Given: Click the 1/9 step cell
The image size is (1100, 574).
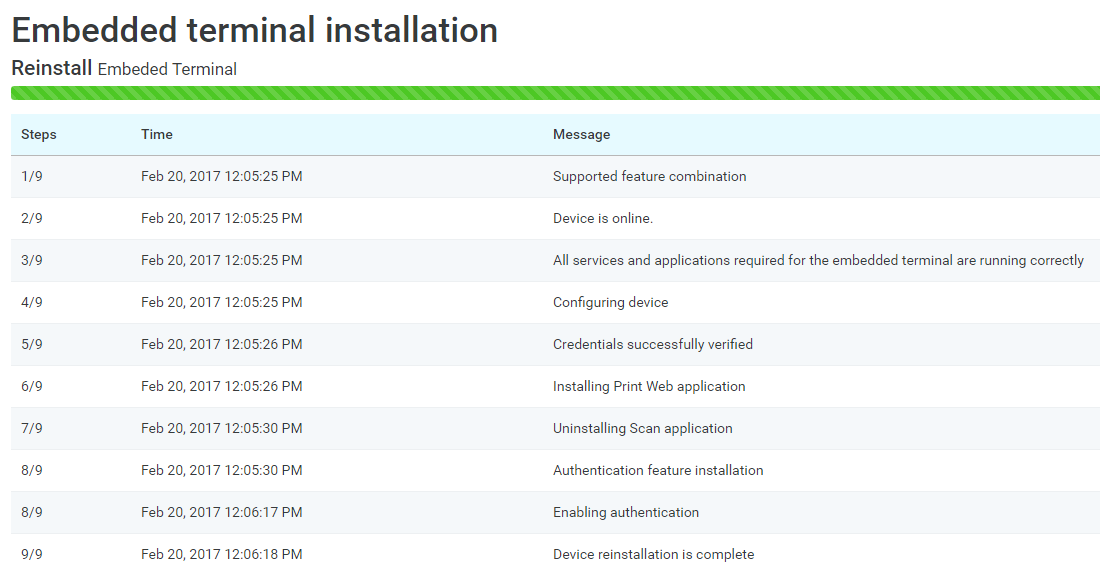Looking at the screenshot, I should pyautogui.click(x=32, y=176).
